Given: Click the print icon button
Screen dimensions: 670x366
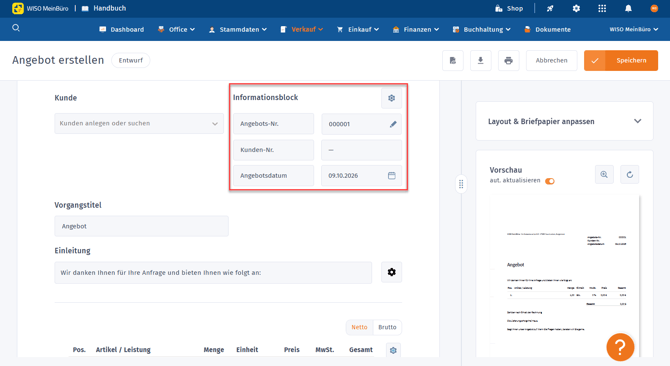Looking at the screenshot, I should (x=508, y=61).
